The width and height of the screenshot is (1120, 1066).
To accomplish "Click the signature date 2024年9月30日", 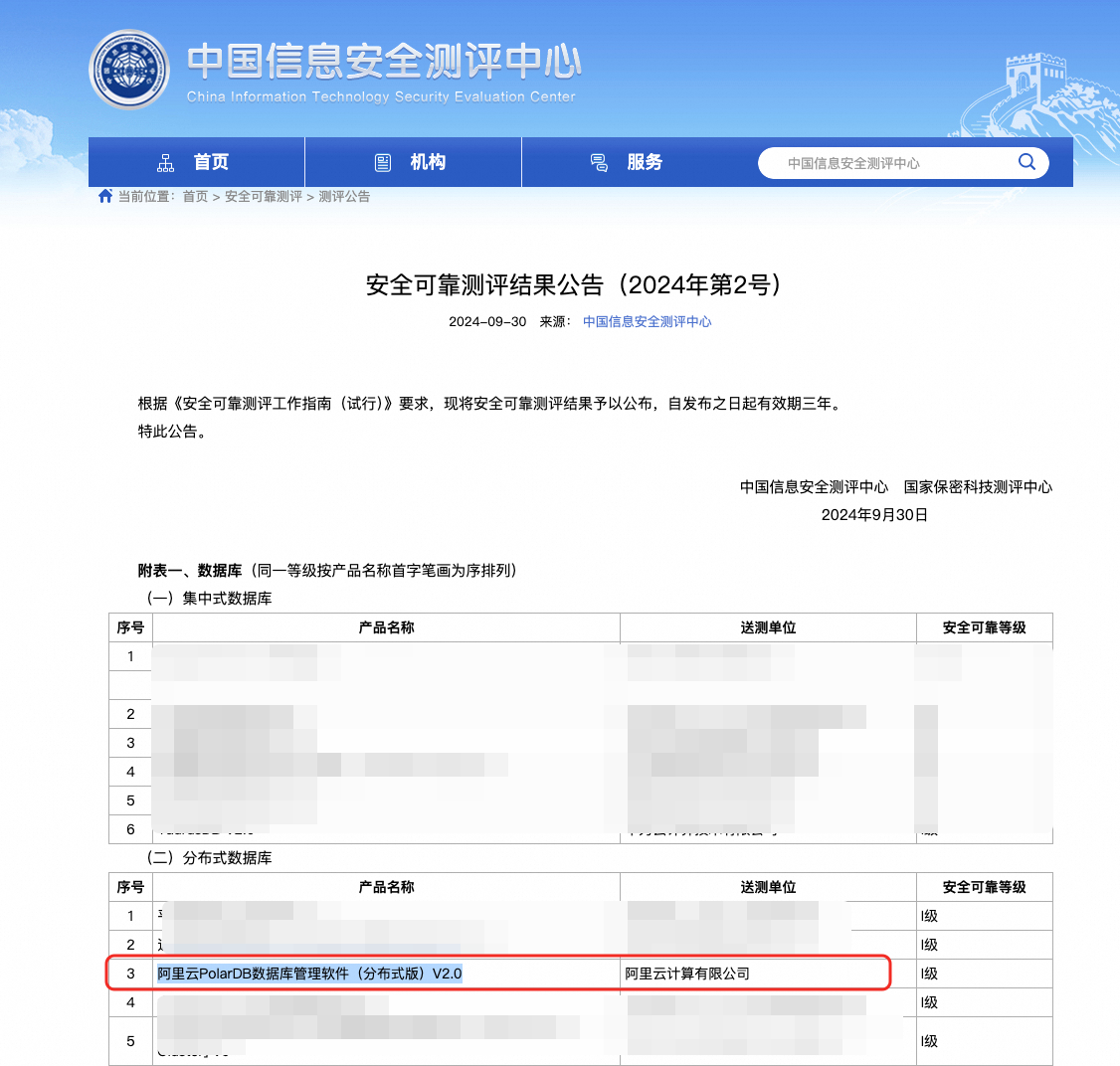I will point(874,515).
